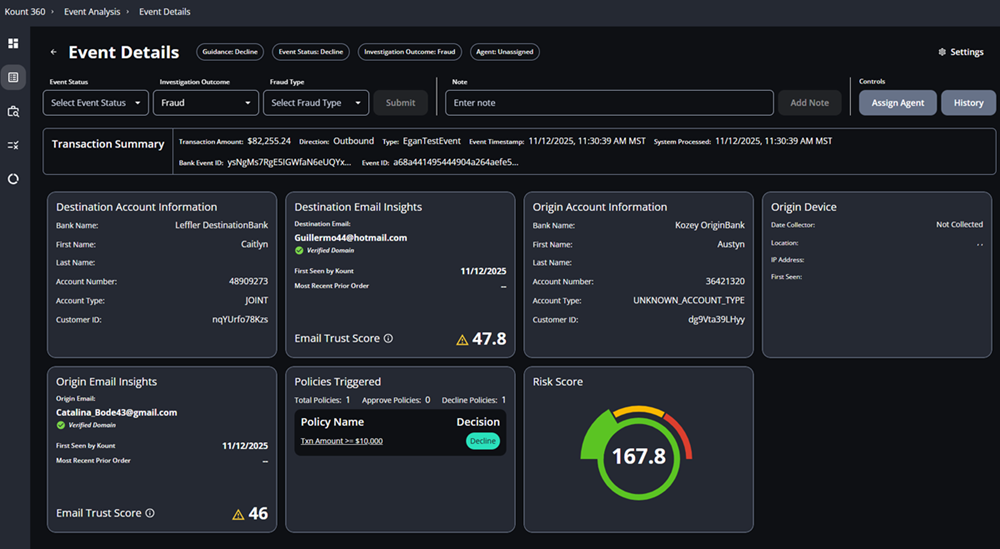Click into the Enter note field

click(609, 103)
